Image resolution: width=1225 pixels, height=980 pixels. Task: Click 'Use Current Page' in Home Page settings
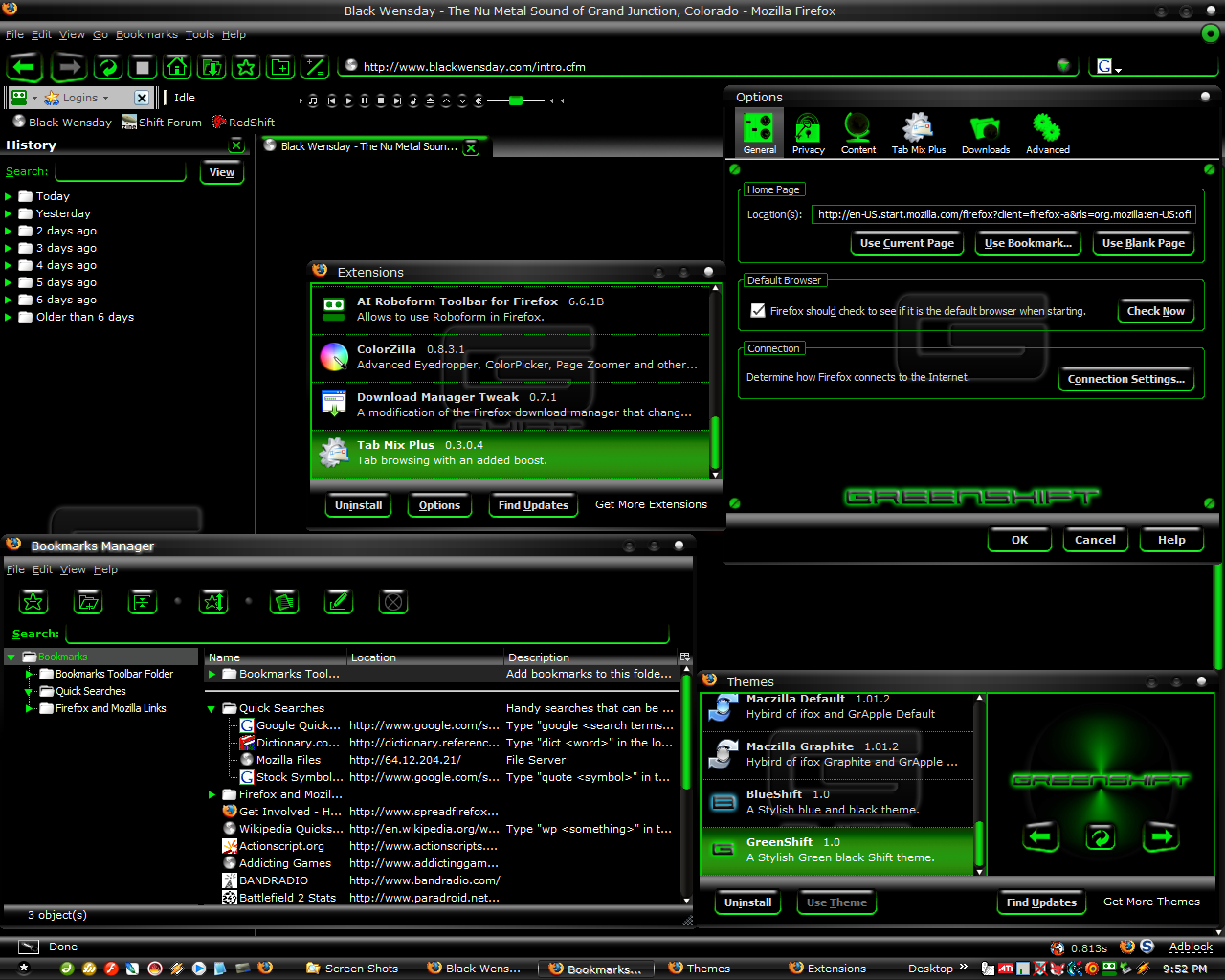point(906,242)
